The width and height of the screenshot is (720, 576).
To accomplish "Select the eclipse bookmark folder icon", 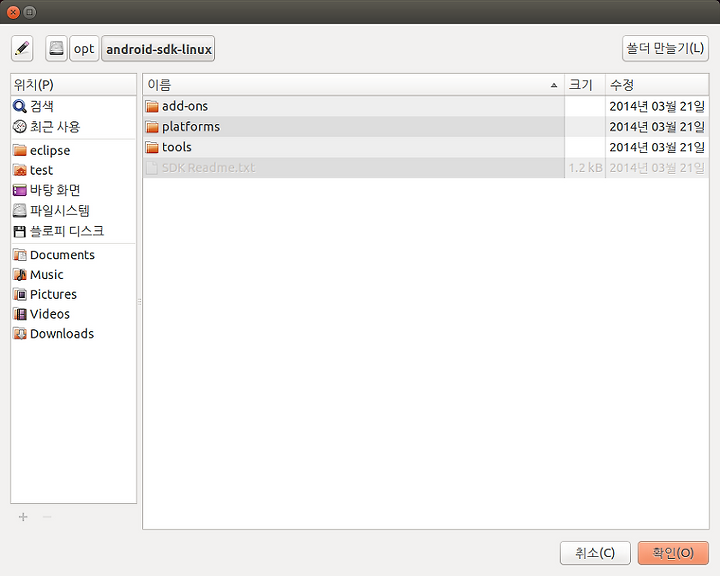I will coord(19,150).
